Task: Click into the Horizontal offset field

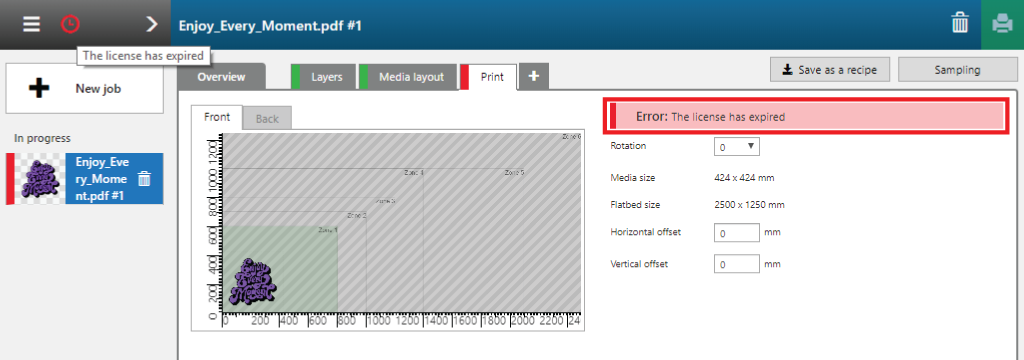Action: point(737,232)
